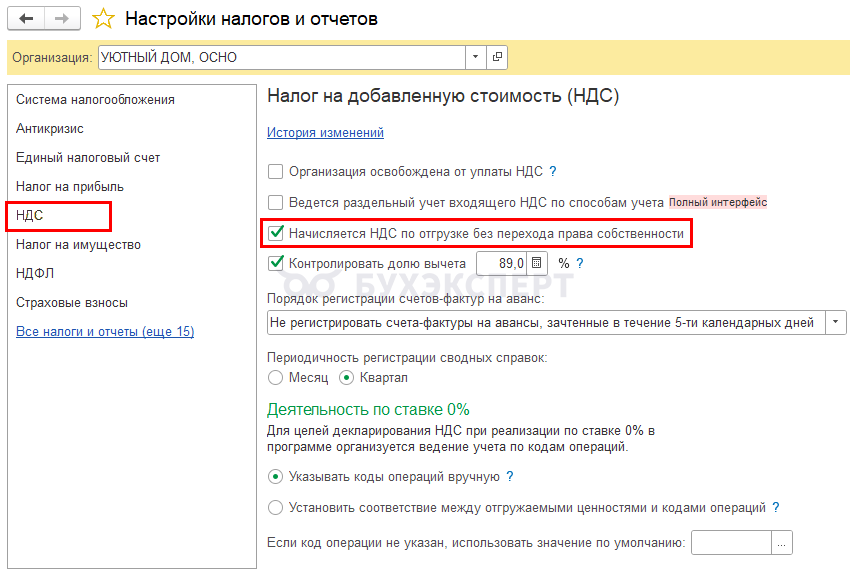Image resolution: width=850 pixels, height=571 pixels.
Task: Select Месяц periodicity radio button
Action: click(275, 377)
